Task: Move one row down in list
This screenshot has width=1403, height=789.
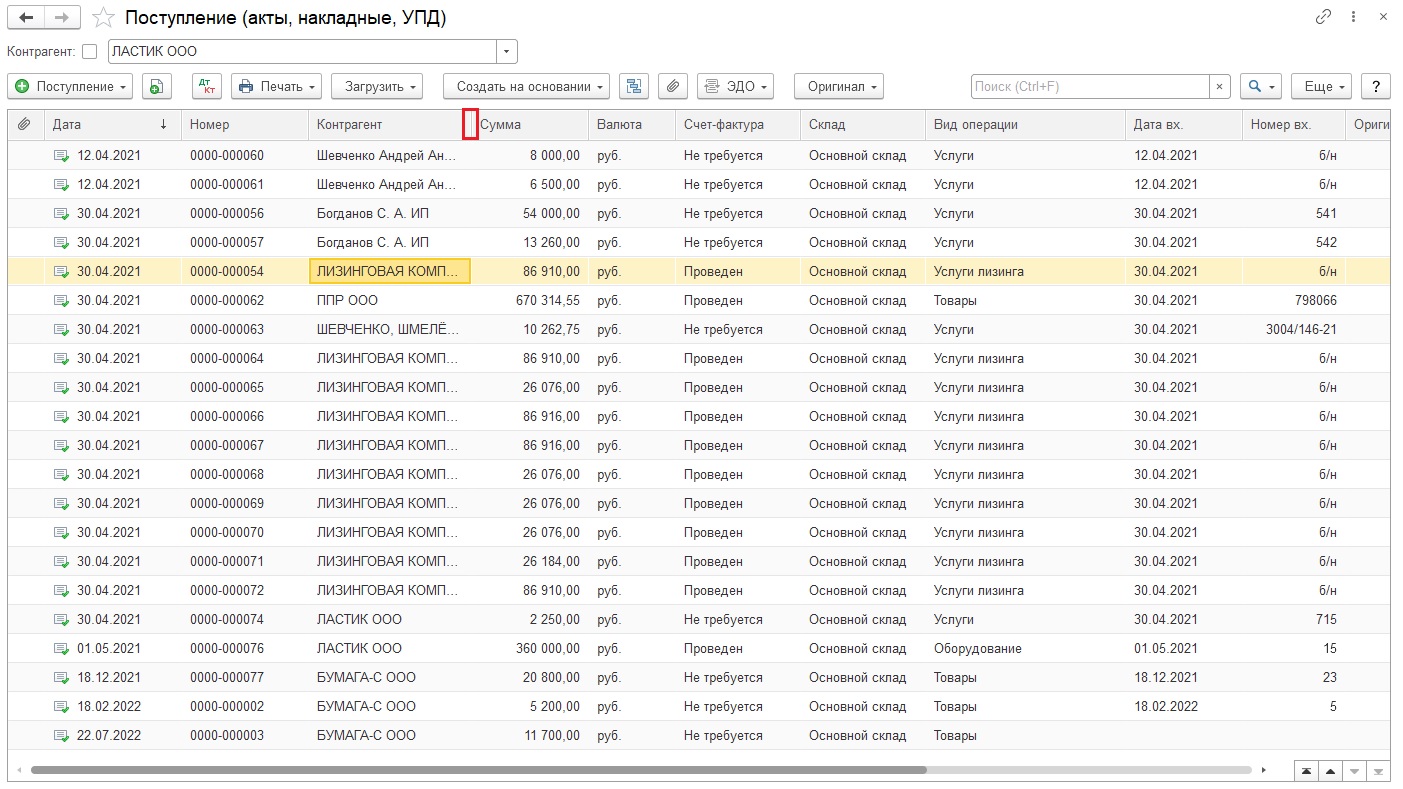Action: pyautogui.click(x=1355, y=771)
